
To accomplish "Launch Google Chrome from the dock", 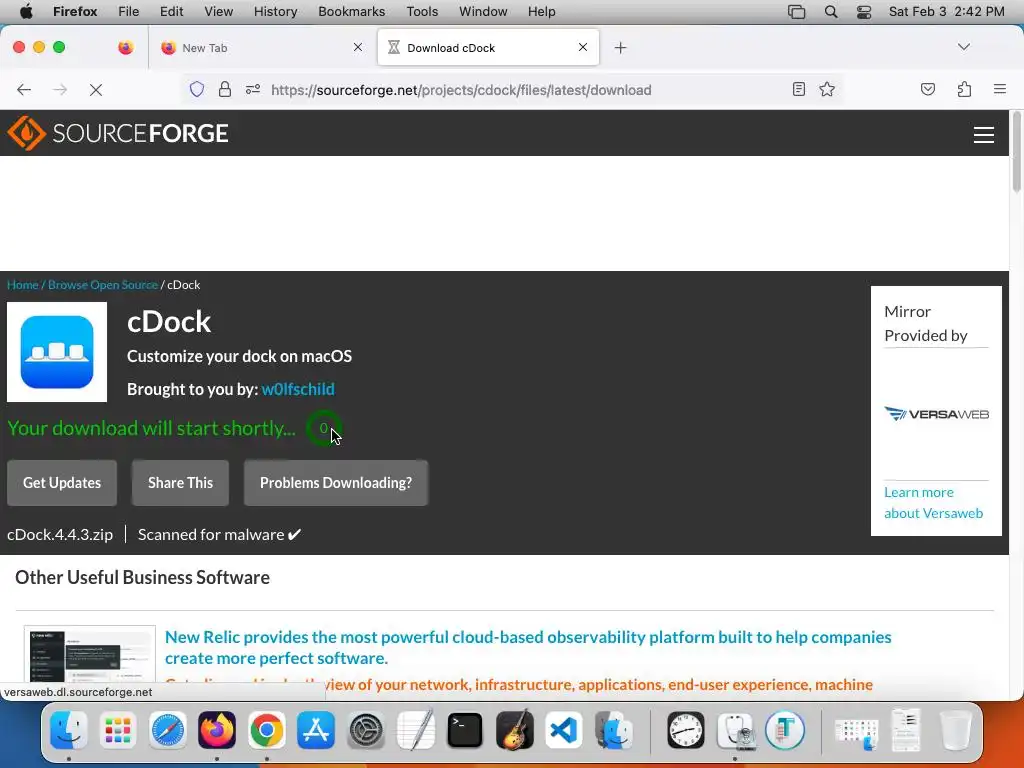I will pyautogui.click(x=266, y=729).
